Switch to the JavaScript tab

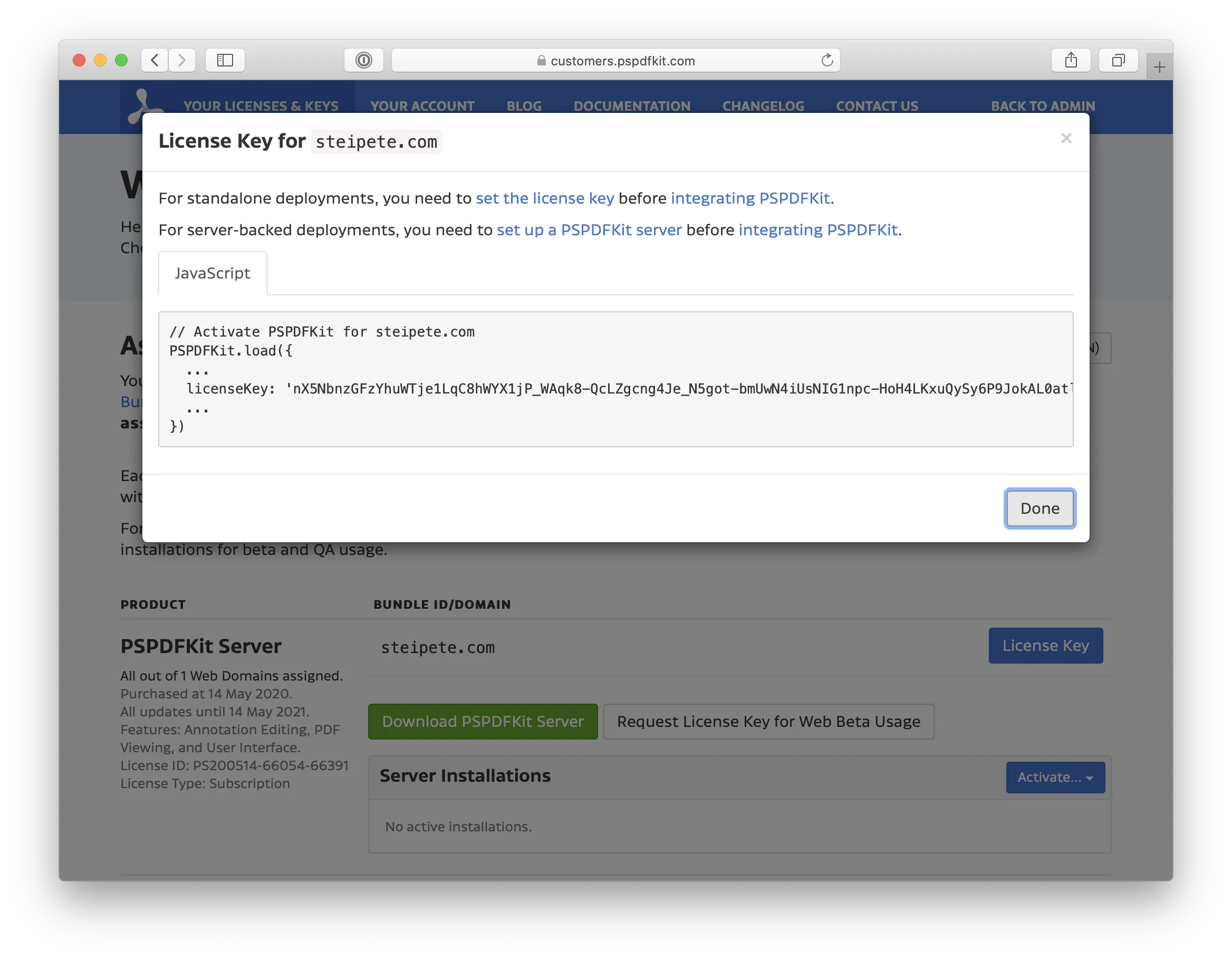tap(213, 273)
